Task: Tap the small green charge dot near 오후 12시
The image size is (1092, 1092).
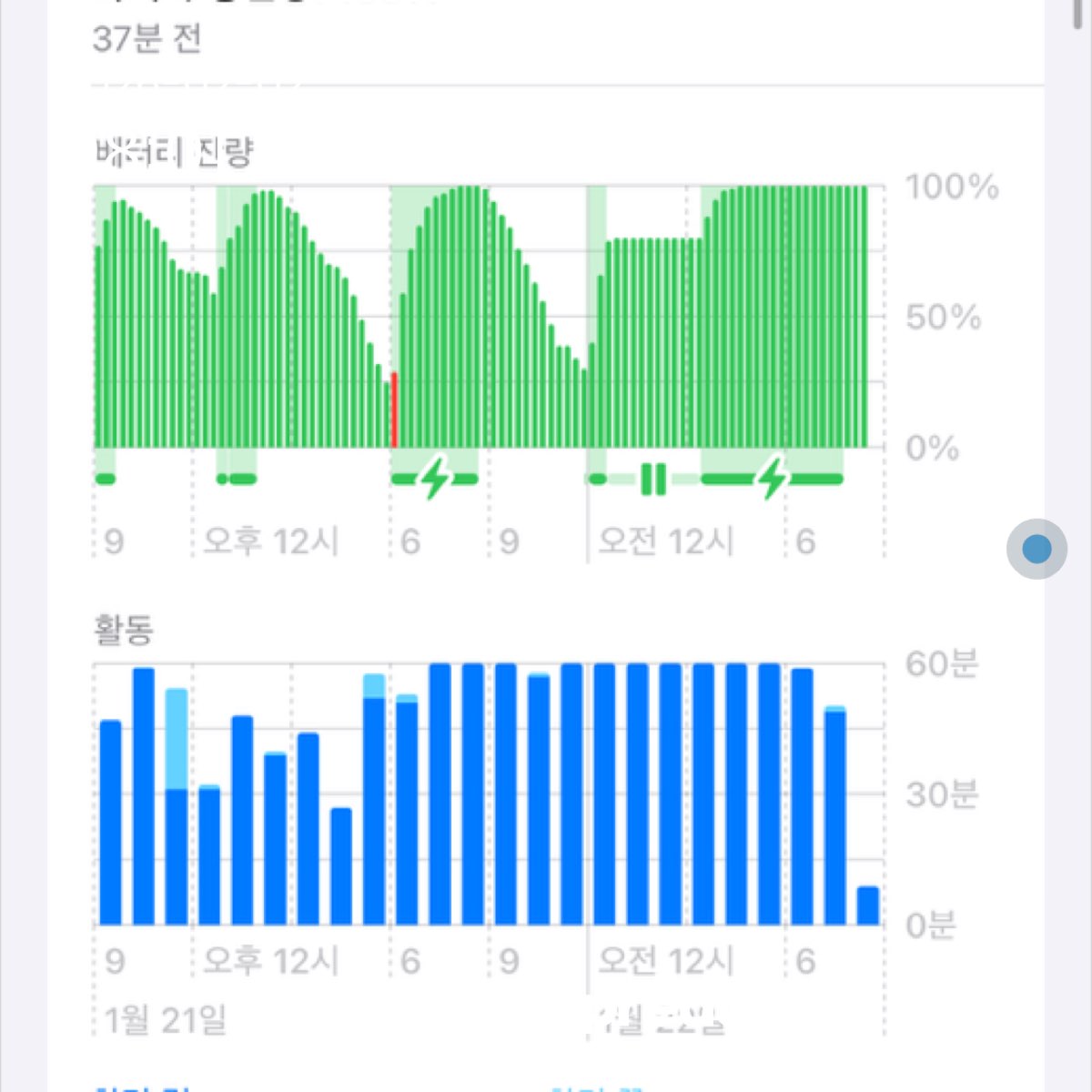Action: click(x=221, y=479)
